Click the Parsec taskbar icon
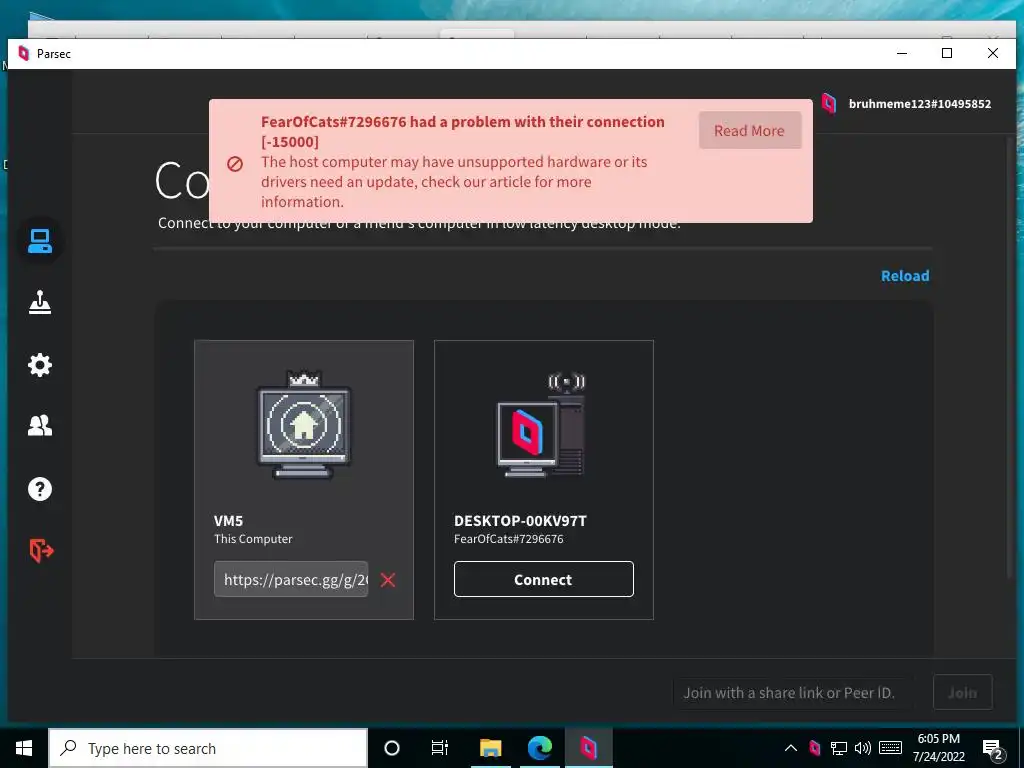The width and height of the screenshot is (1024, 768). [x=588, y=748]
